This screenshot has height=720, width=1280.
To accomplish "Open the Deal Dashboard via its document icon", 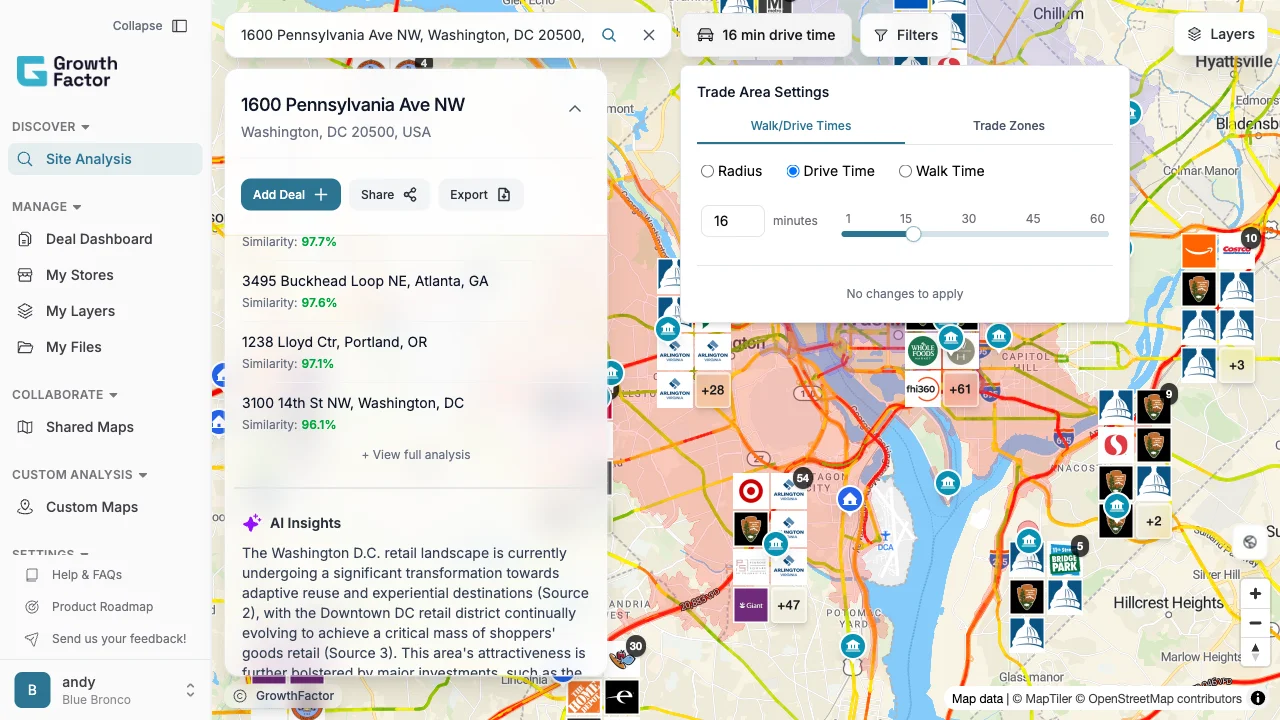I will click(22, 239).
